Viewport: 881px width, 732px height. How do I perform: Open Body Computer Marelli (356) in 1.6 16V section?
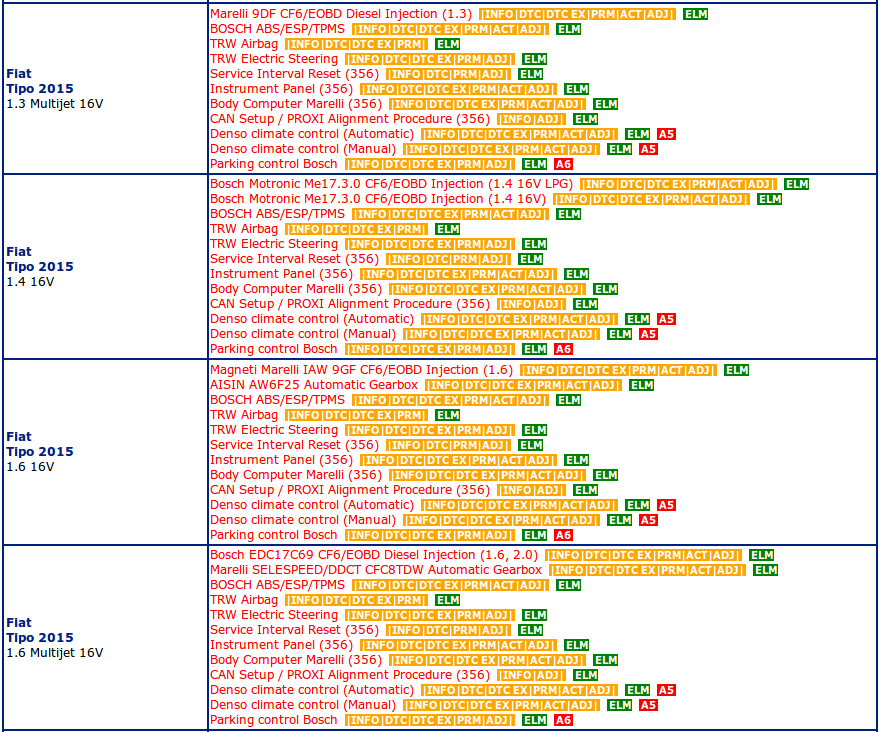[x=296, y=475]
